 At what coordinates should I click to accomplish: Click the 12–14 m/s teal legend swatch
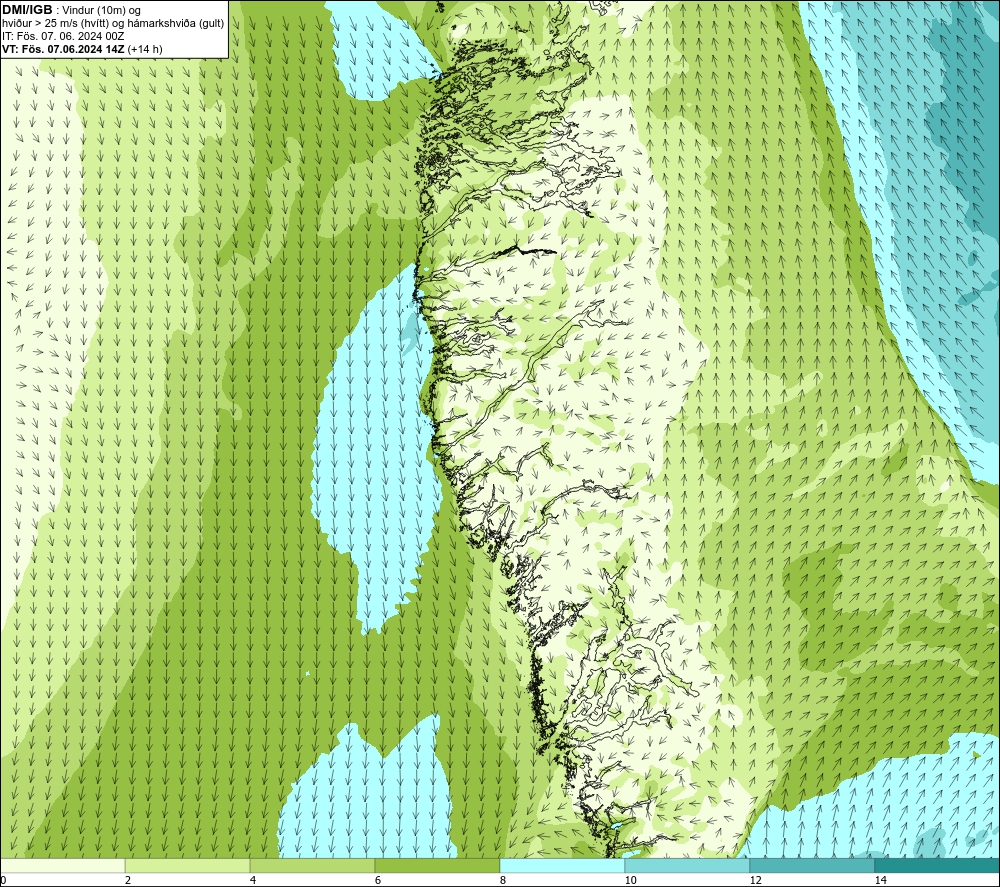click(x=812, y=865)
